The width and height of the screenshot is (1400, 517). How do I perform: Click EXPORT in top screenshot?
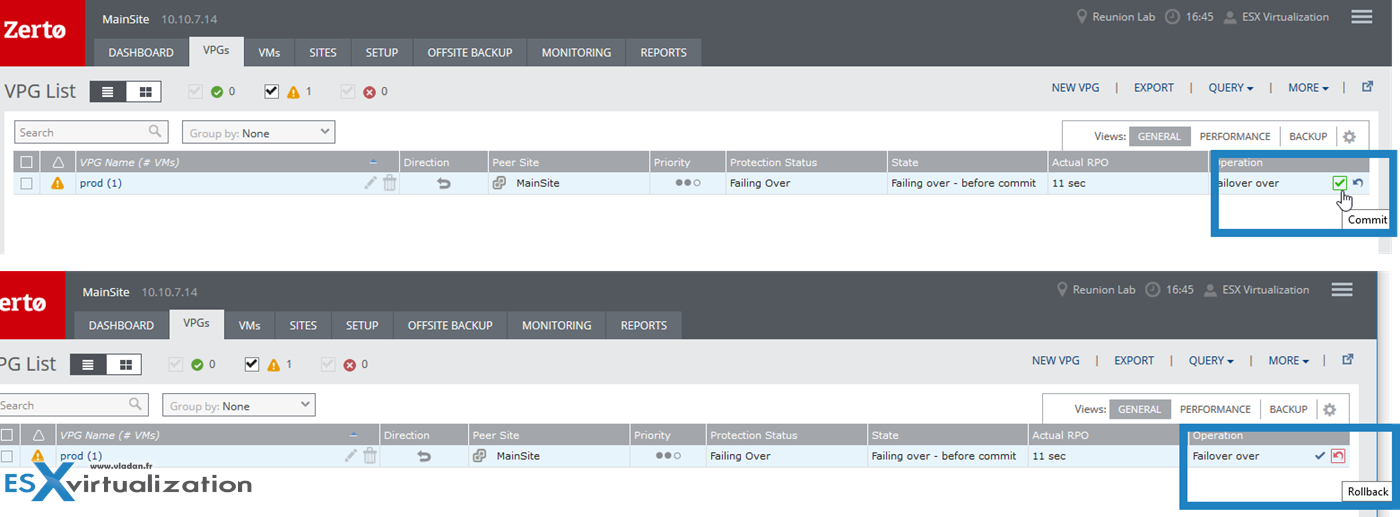(x=1154, y=88)
